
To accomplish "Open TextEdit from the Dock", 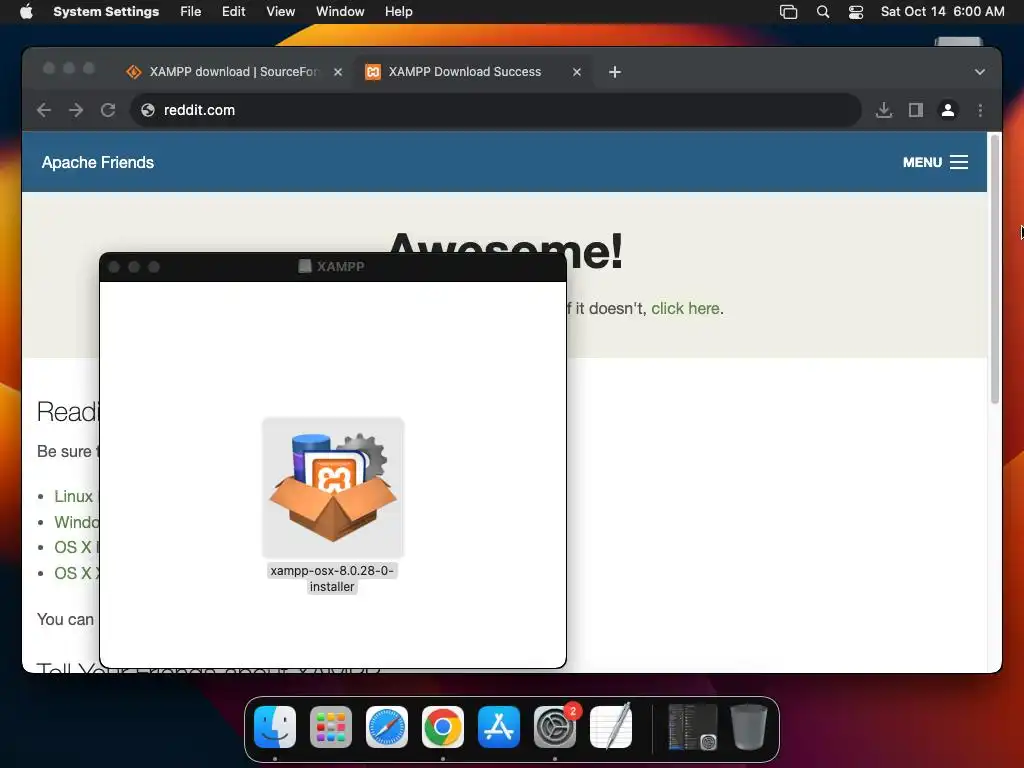I will 611,726.
